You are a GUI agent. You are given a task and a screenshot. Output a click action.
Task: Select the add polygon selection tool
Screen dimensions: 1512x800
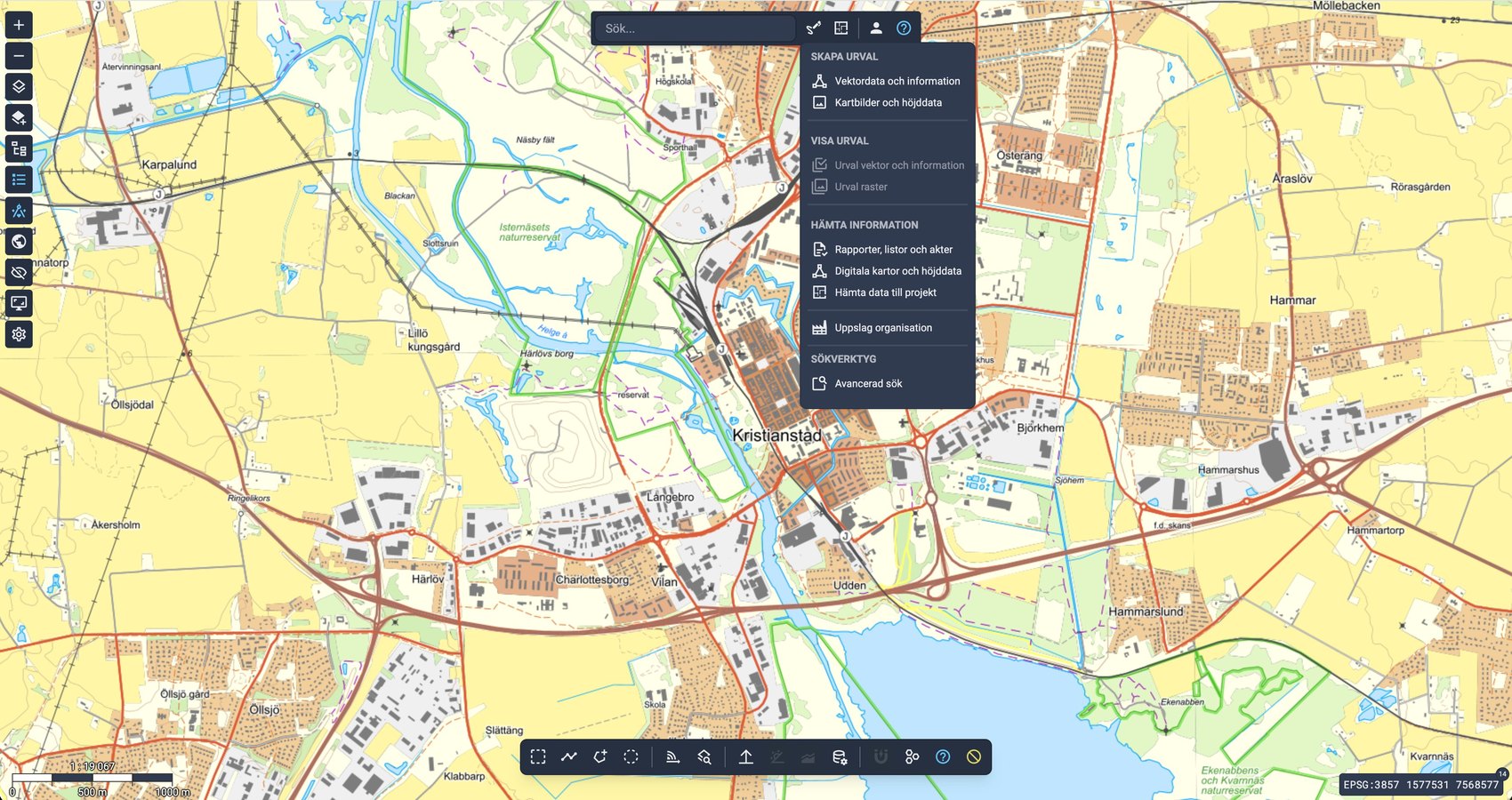(600, 757)
